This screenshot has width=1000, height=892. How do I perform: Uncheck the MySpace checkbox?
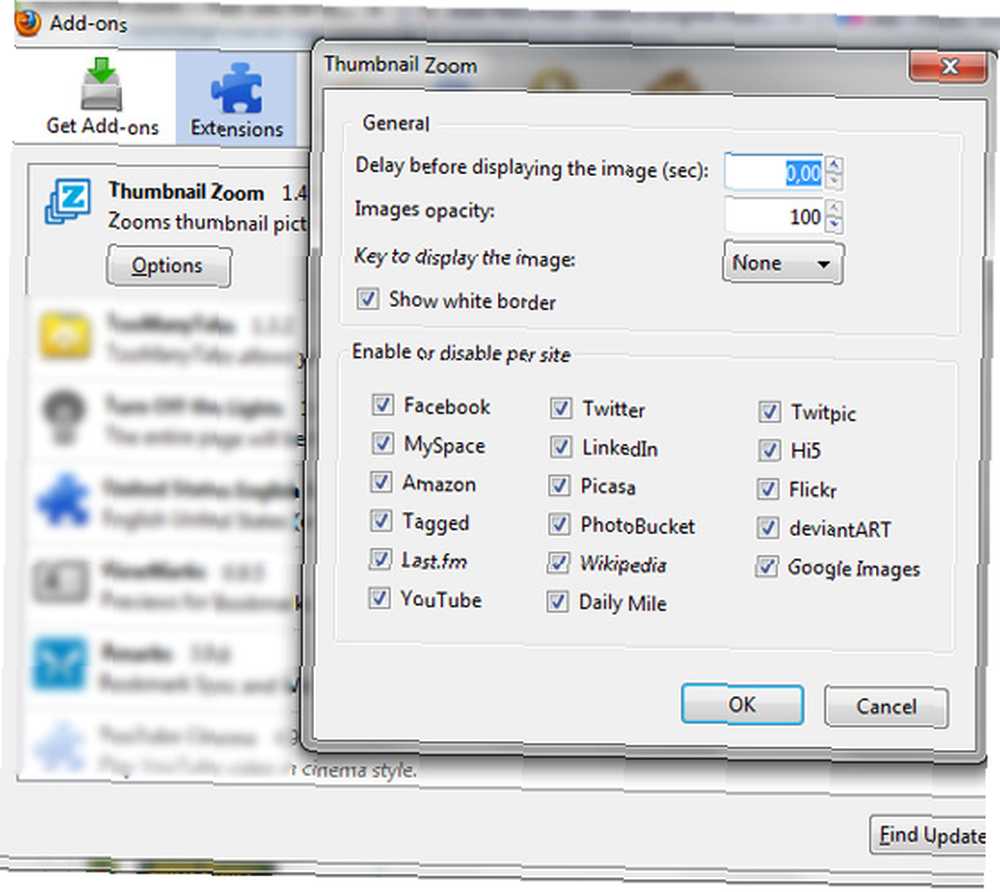[x=382, y=443]
